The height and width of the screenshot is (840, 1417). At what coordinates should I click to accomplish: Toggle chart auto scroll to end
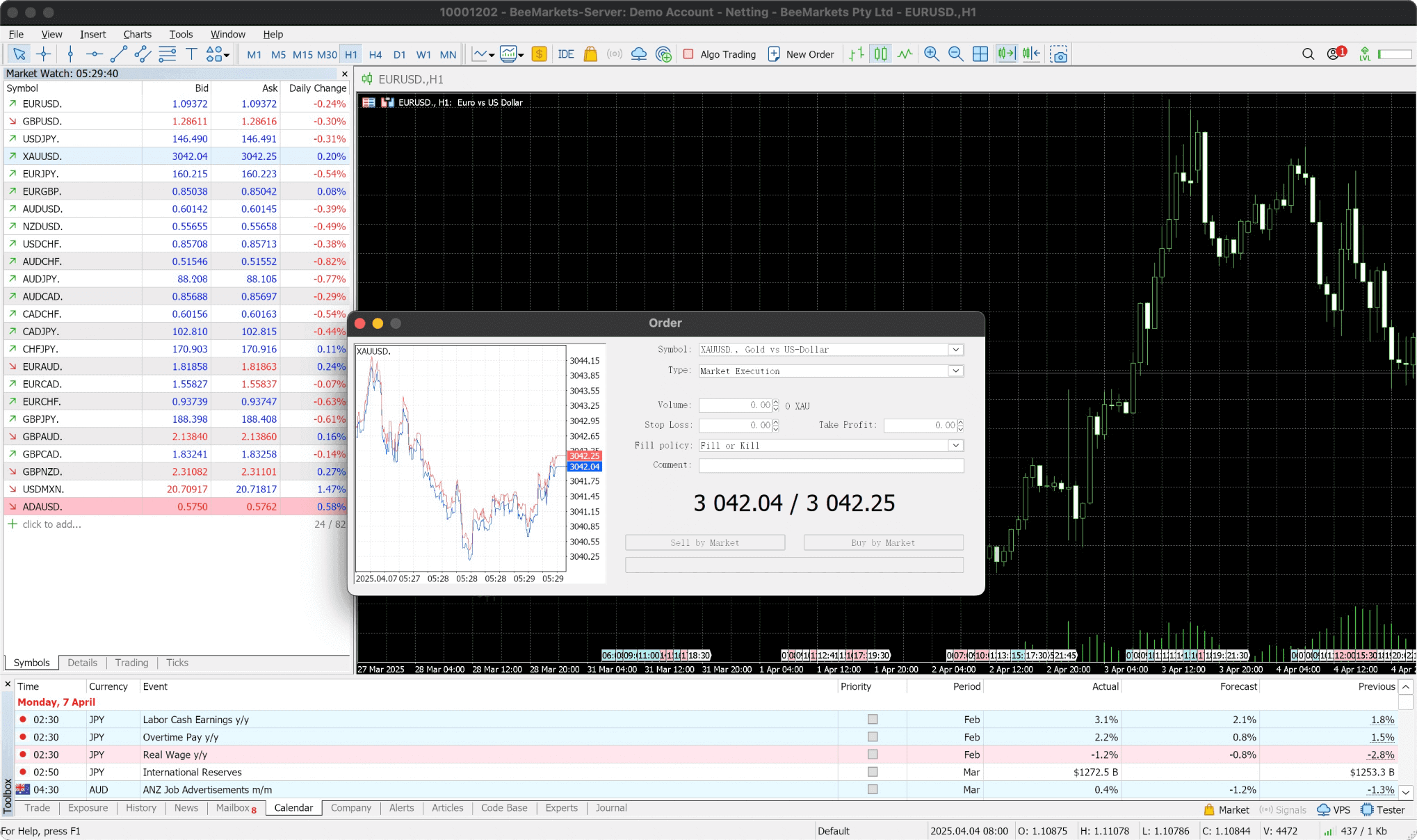tap(1005, 54)
